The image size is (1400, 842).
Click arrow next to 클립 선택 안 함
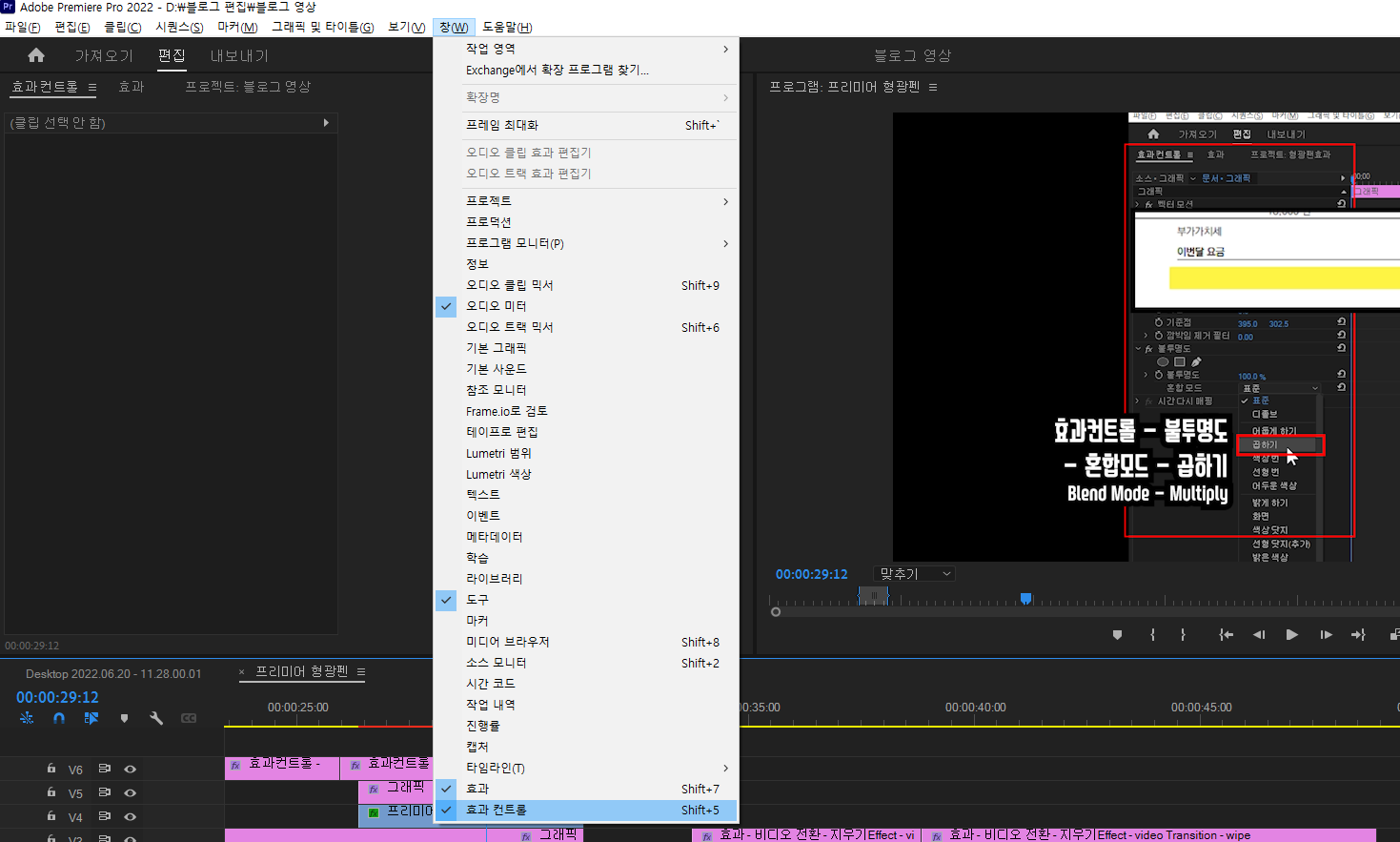(326, 122)
